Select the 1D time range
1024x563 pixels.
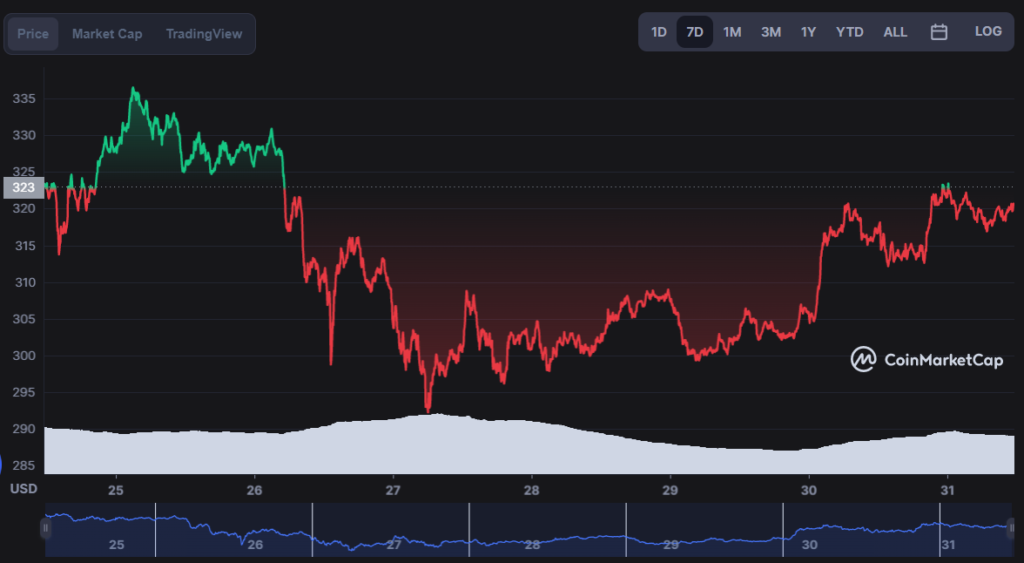tap(659, 32)
